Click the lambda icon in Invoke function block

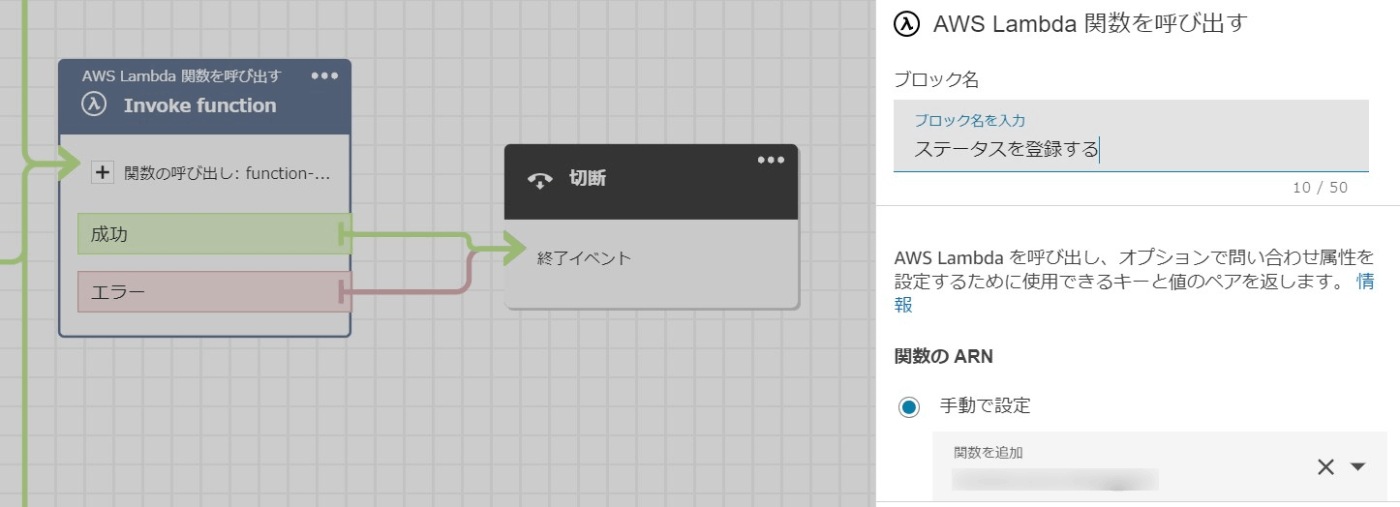point(94,105)
